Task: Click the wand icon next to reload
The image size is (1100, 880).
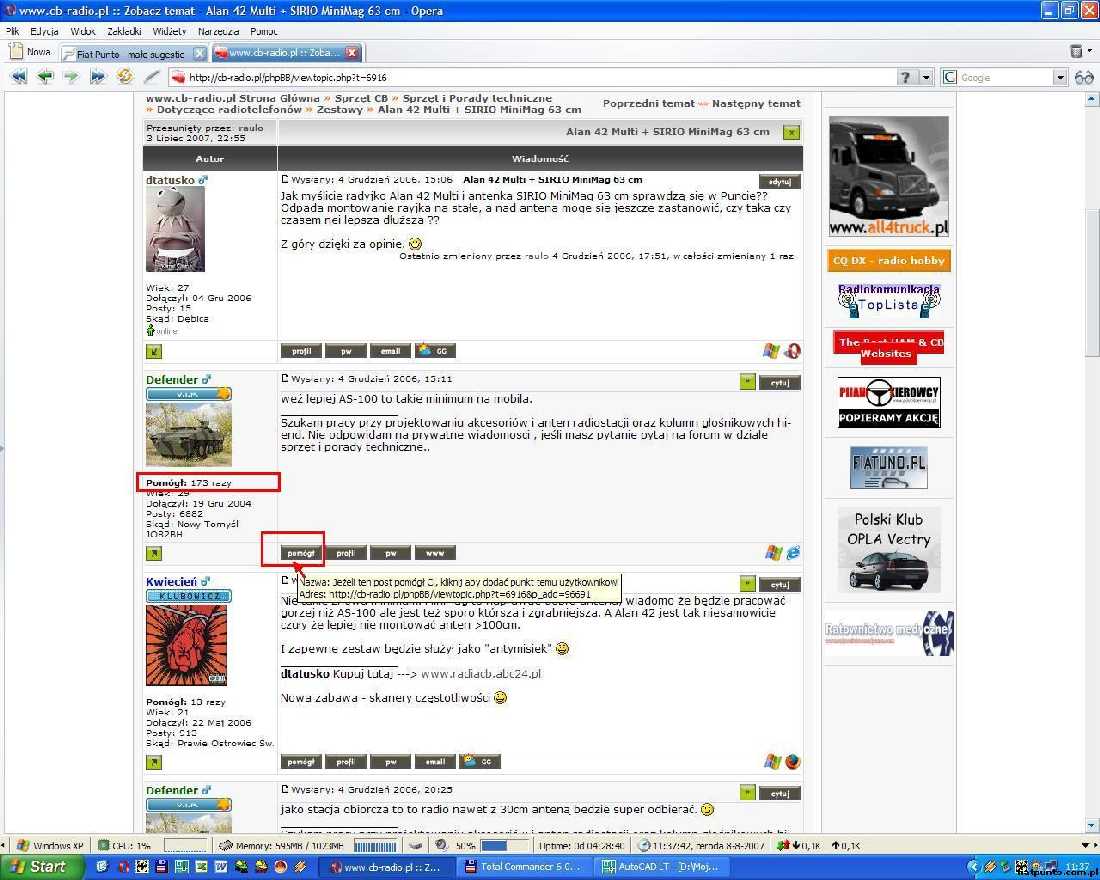Action: (152, 76)
